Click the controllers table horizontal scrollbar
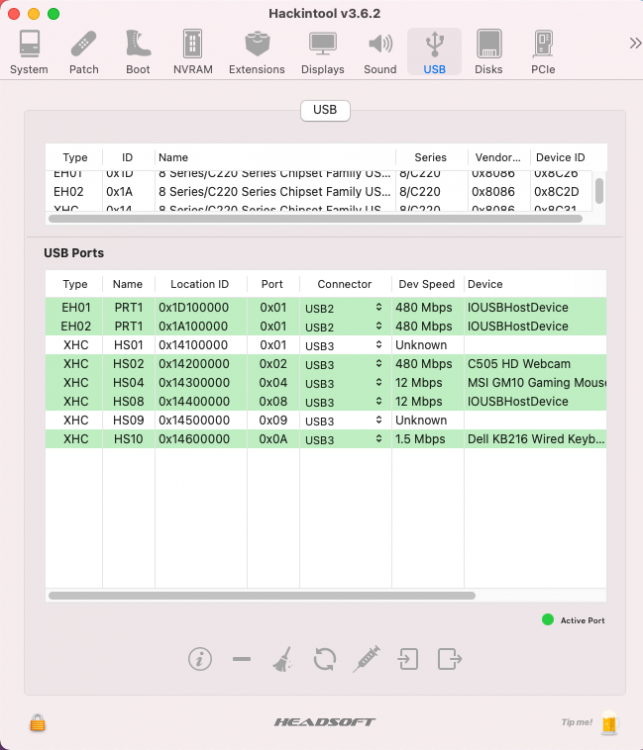 click(x=316, y=219)
